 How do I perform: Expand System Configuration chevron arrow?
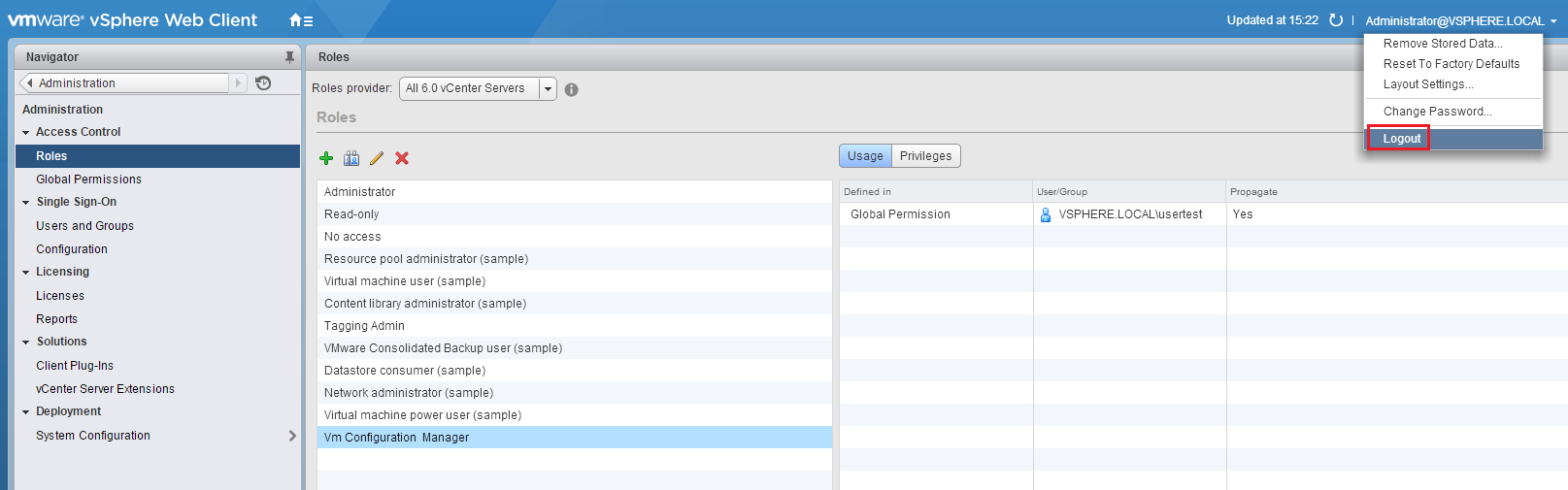291,436
